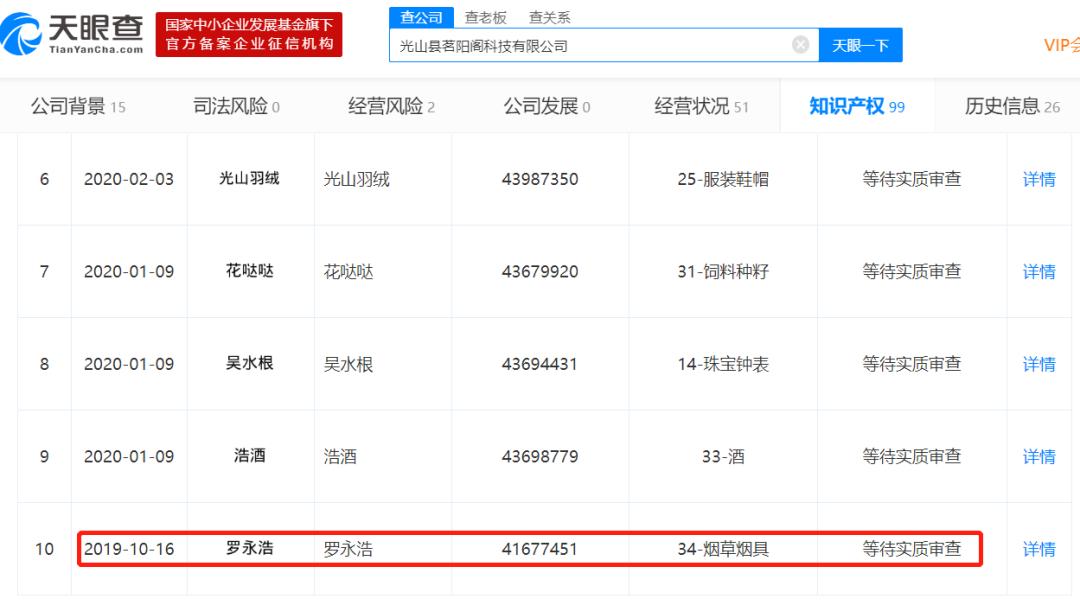Image resolution: width=1080 pixels, height=605 pixels.
Task: Open the VIP会 link
Action: click(x=1059, y=44)
